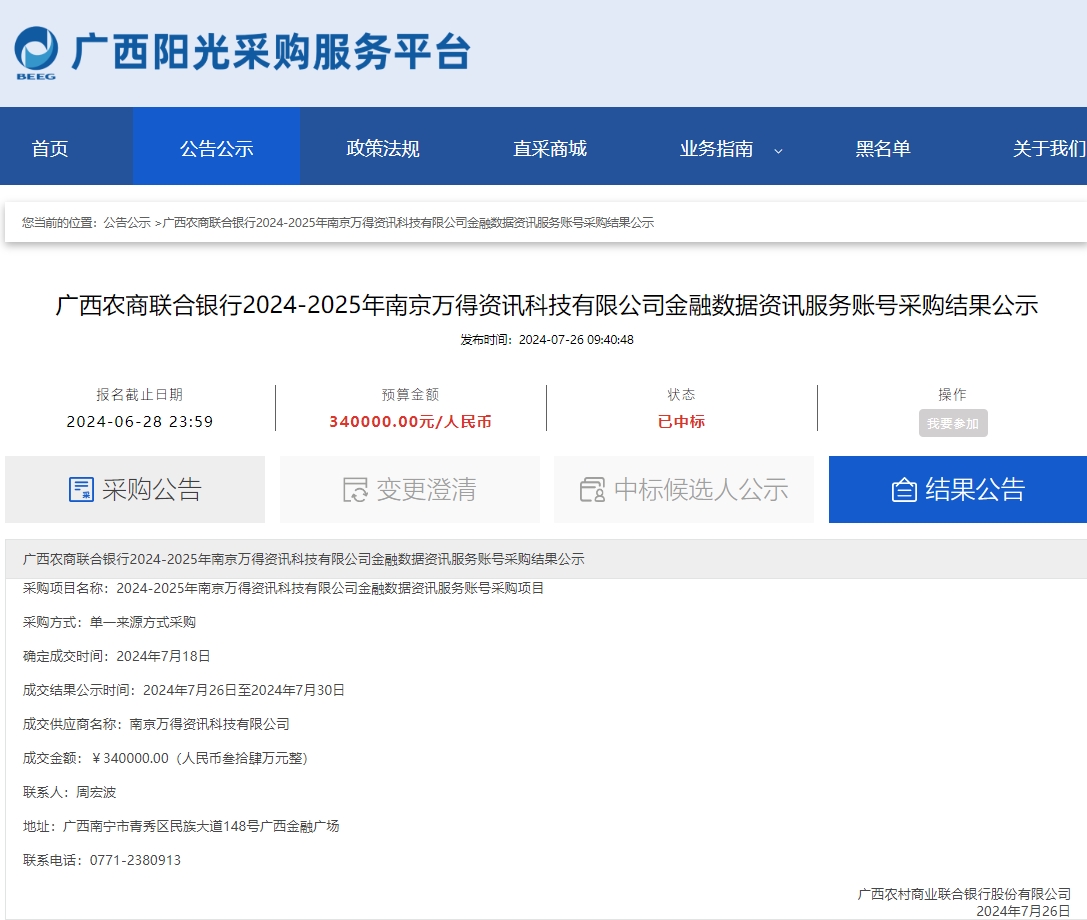Click the 采购方式：单一来源方式采购 line

click(x=110, y=622)
